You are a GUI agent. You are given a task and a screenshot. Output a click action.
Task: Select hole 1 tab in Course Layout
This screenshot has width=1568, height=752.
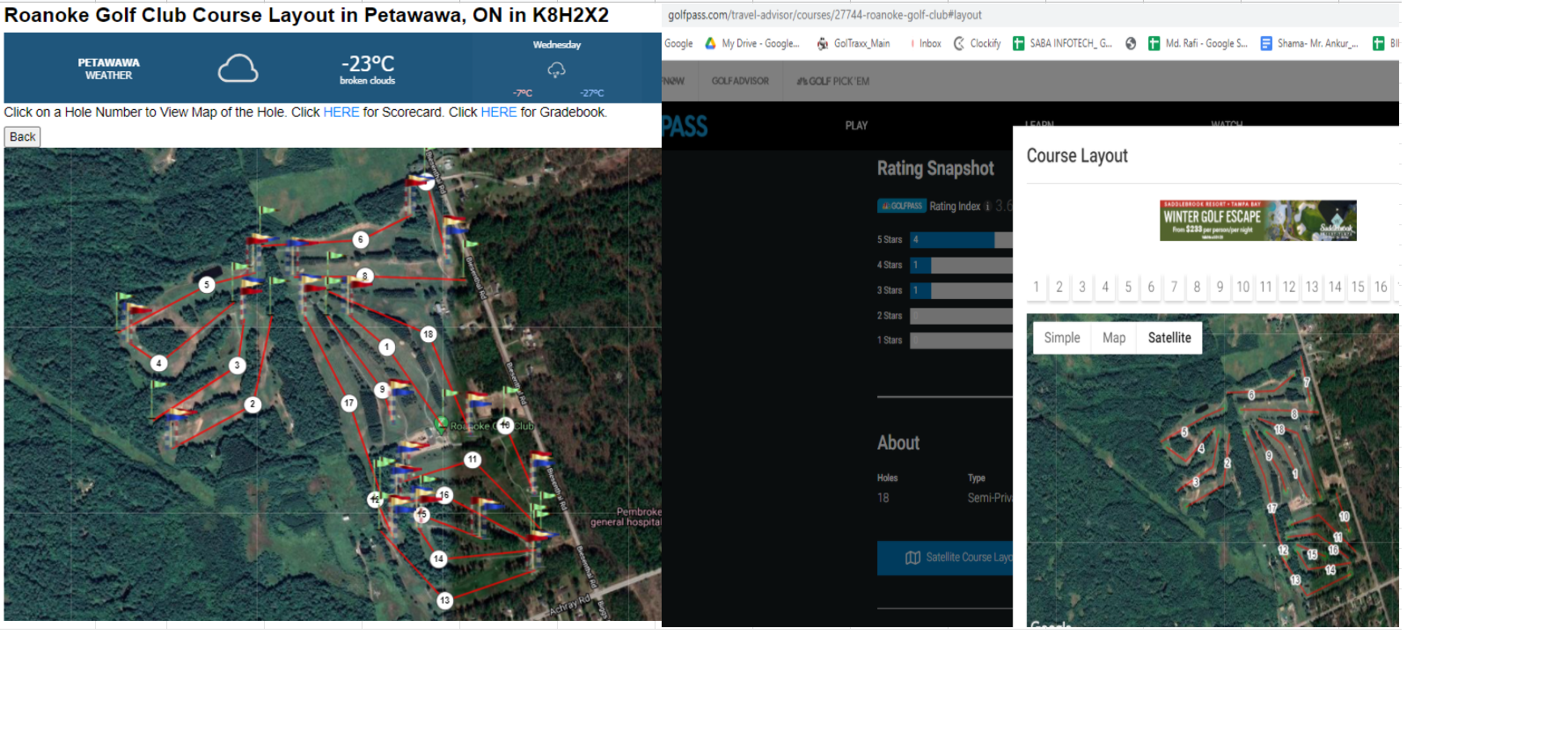coord(1037,287)
